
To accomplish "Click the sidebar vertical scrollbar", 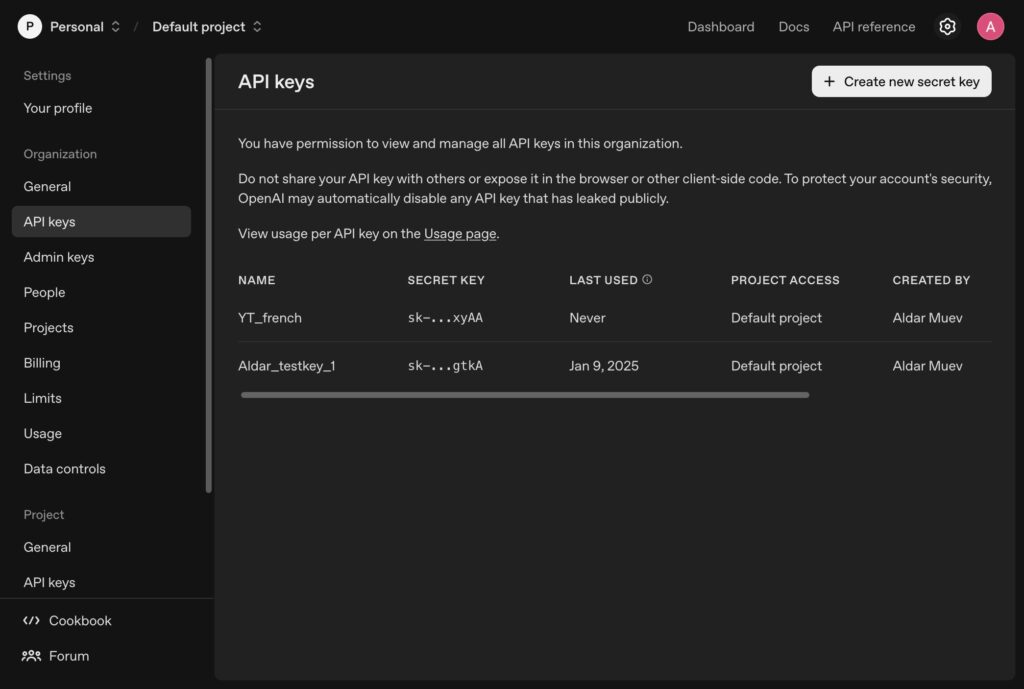I will (208, 275).
